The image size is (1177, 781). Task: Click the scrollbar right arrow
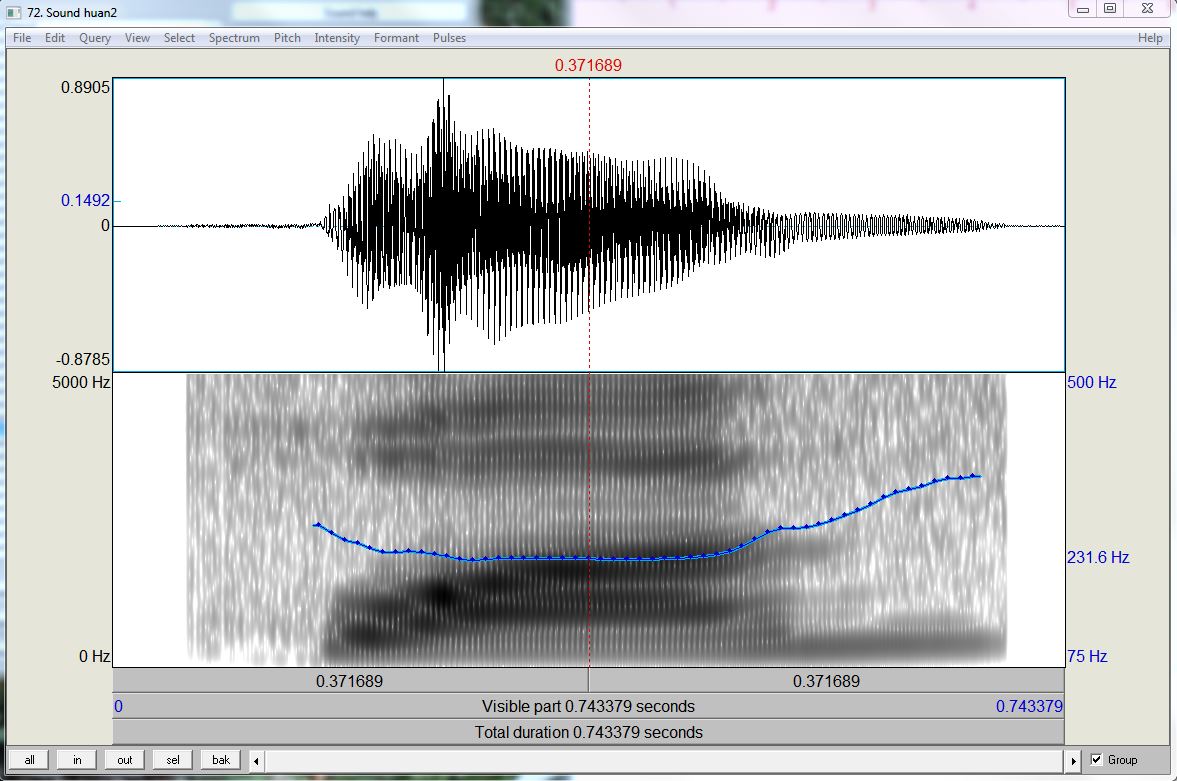pyautogui.click(x=1073, y=761)
